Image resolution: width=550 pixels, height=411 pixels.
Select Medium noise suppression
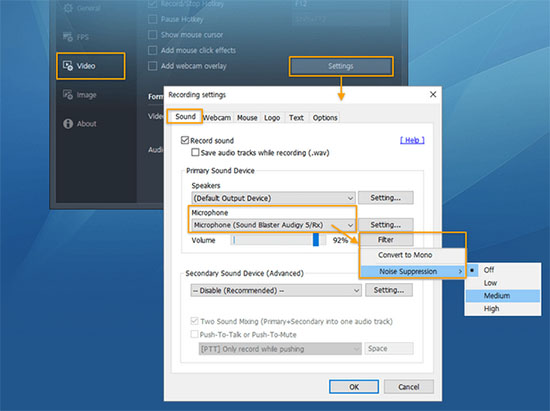(x=503, y=296)
